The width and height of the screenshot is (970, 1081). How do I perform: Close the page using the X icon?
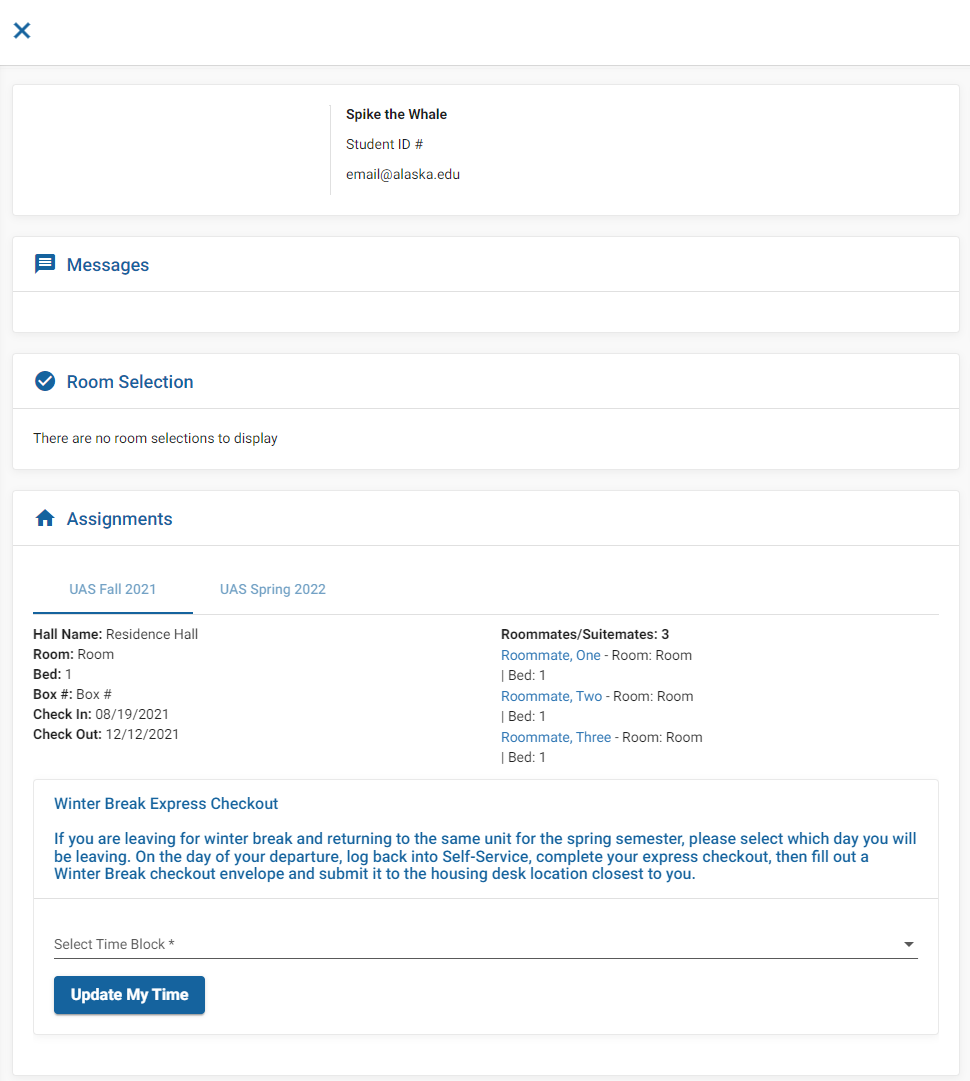(22, 31)
